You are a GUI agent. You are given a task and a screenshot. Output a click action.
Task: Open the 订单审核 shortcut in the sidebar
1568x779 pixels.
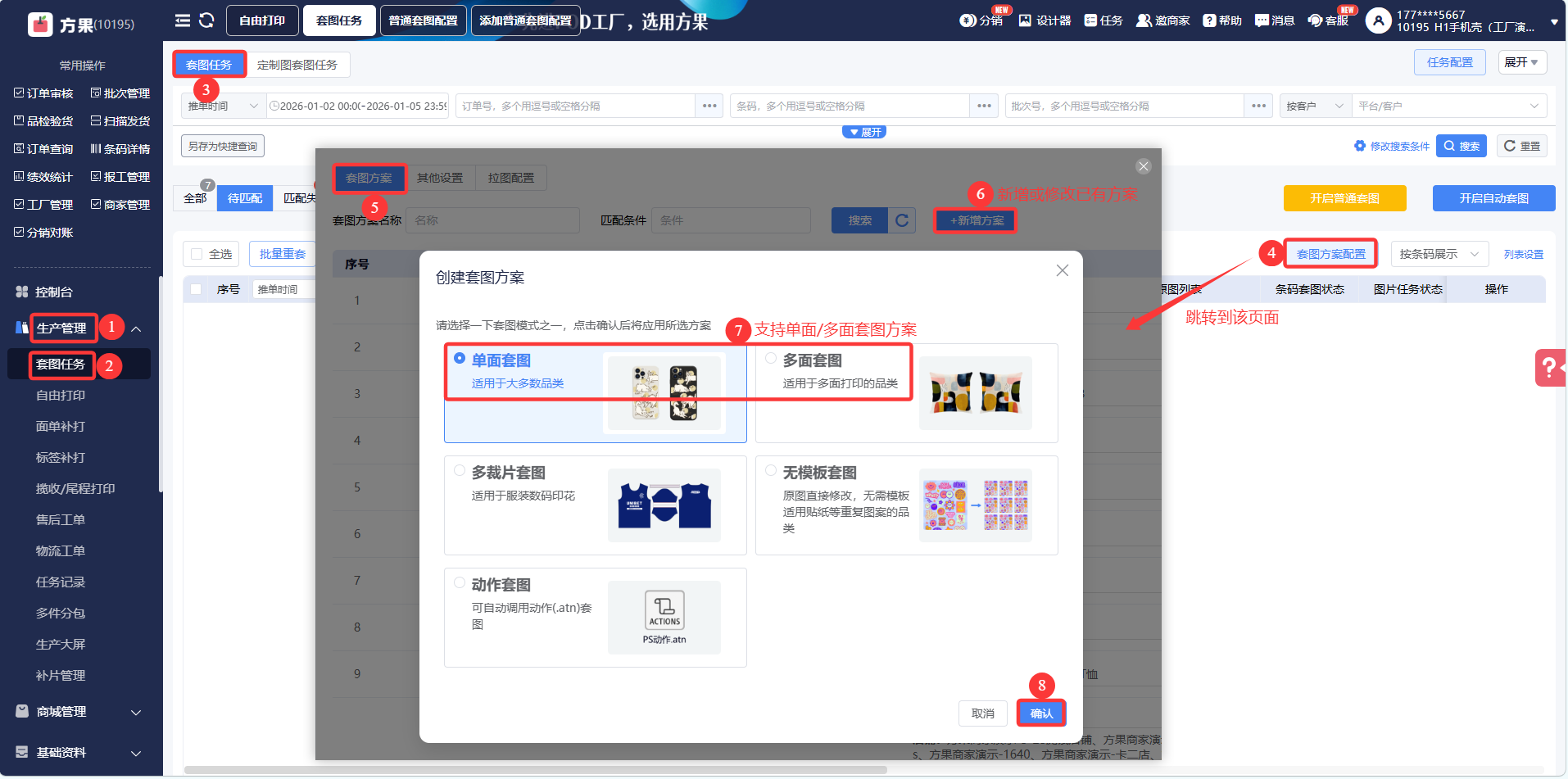tap(43, 93)
